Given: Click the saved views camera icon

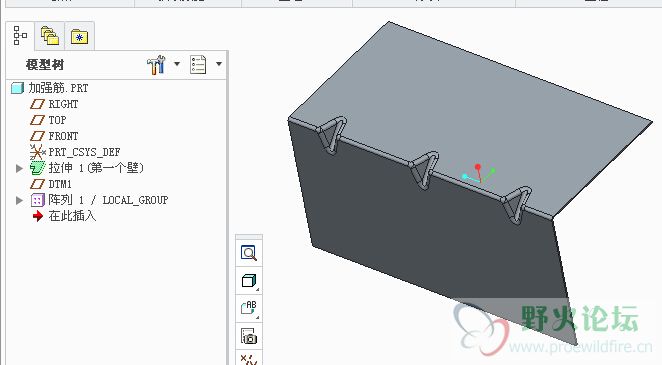Looking at the screenshot, I should (249, 336).
